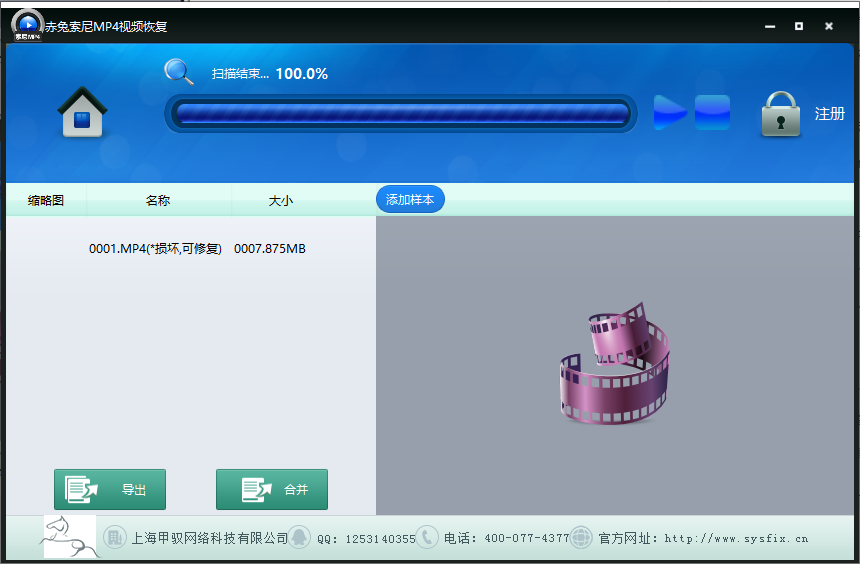Click the 添加样本 add sample button
Viewport: 860px width, 564px height.
[410, 200]
